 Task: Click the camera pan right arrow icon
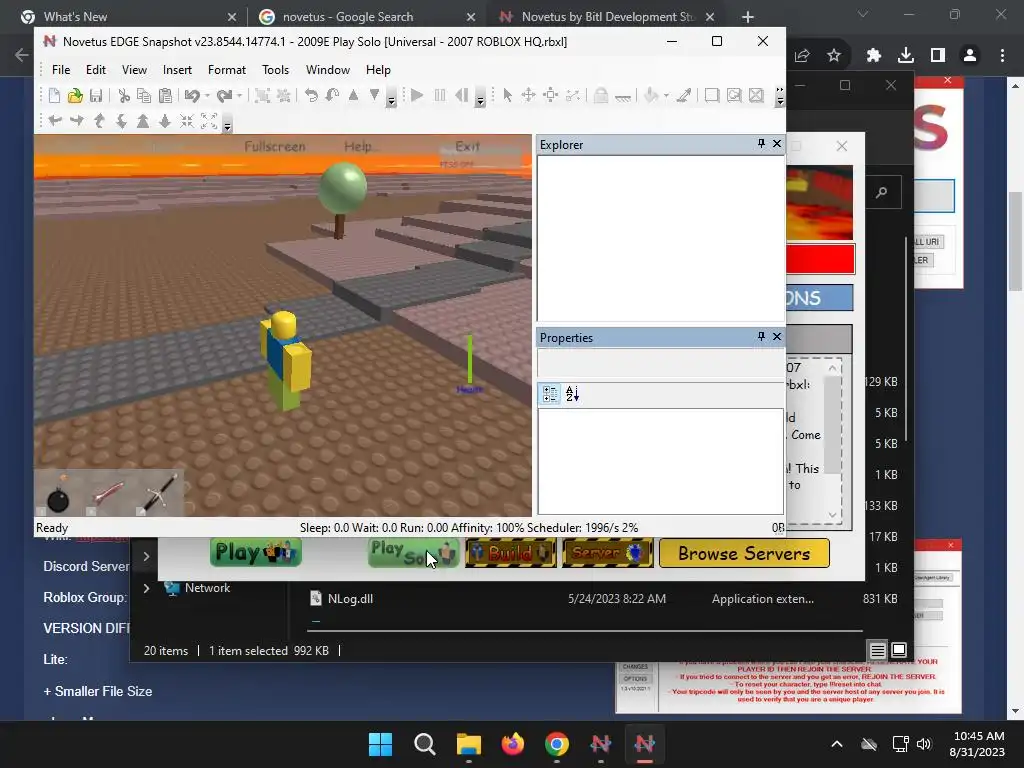pyautogui.click(x=77, y=121)
